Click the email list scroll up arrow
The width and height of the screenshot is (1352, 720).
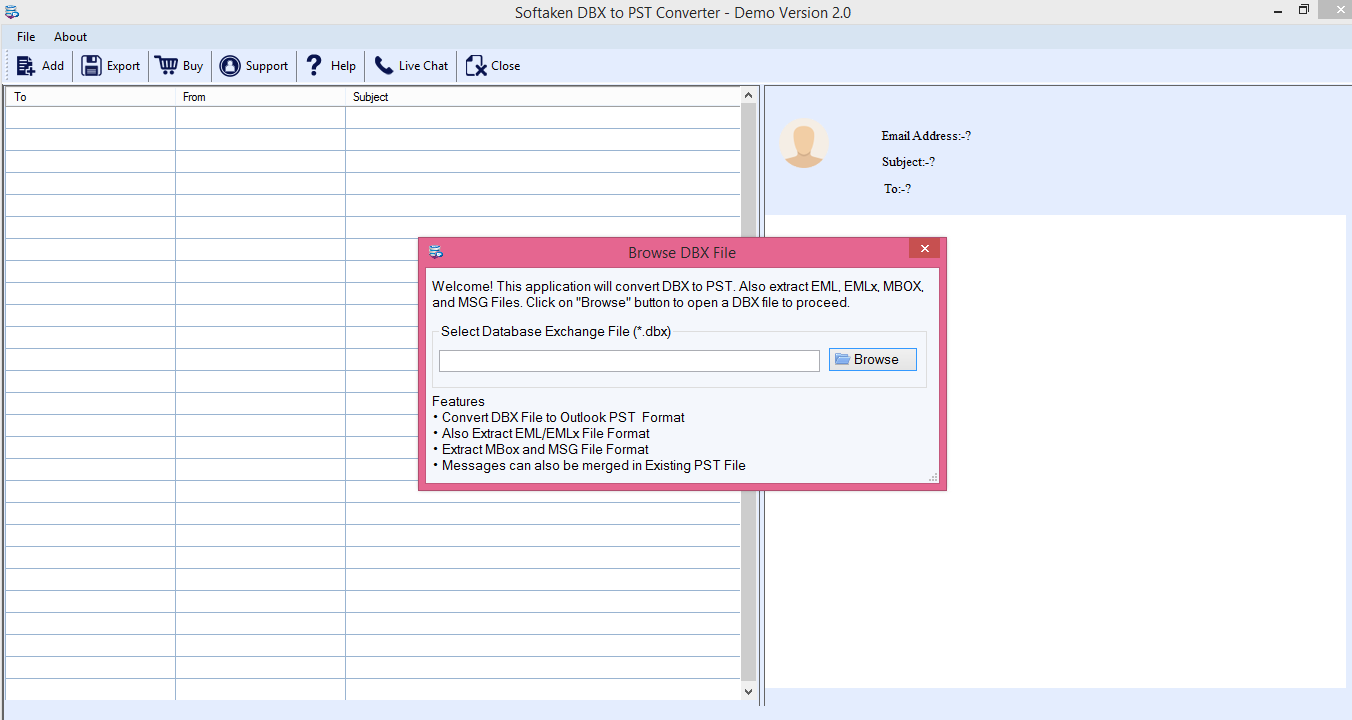point(749,95)
